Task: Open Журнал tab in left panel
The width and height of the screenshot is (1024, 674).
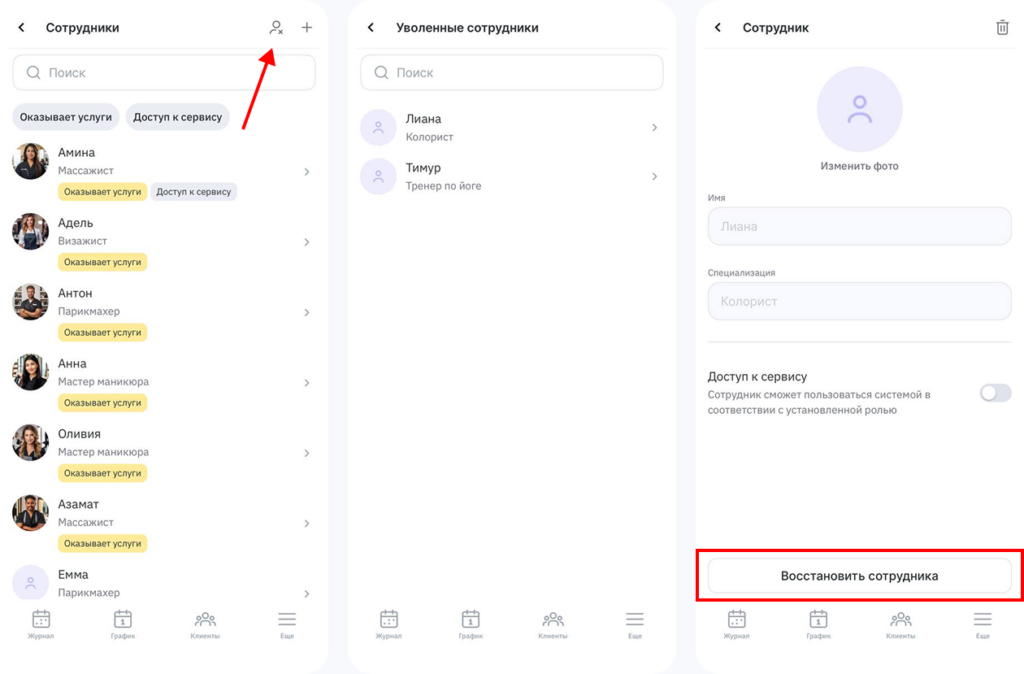Action: (x=41, y=623)
